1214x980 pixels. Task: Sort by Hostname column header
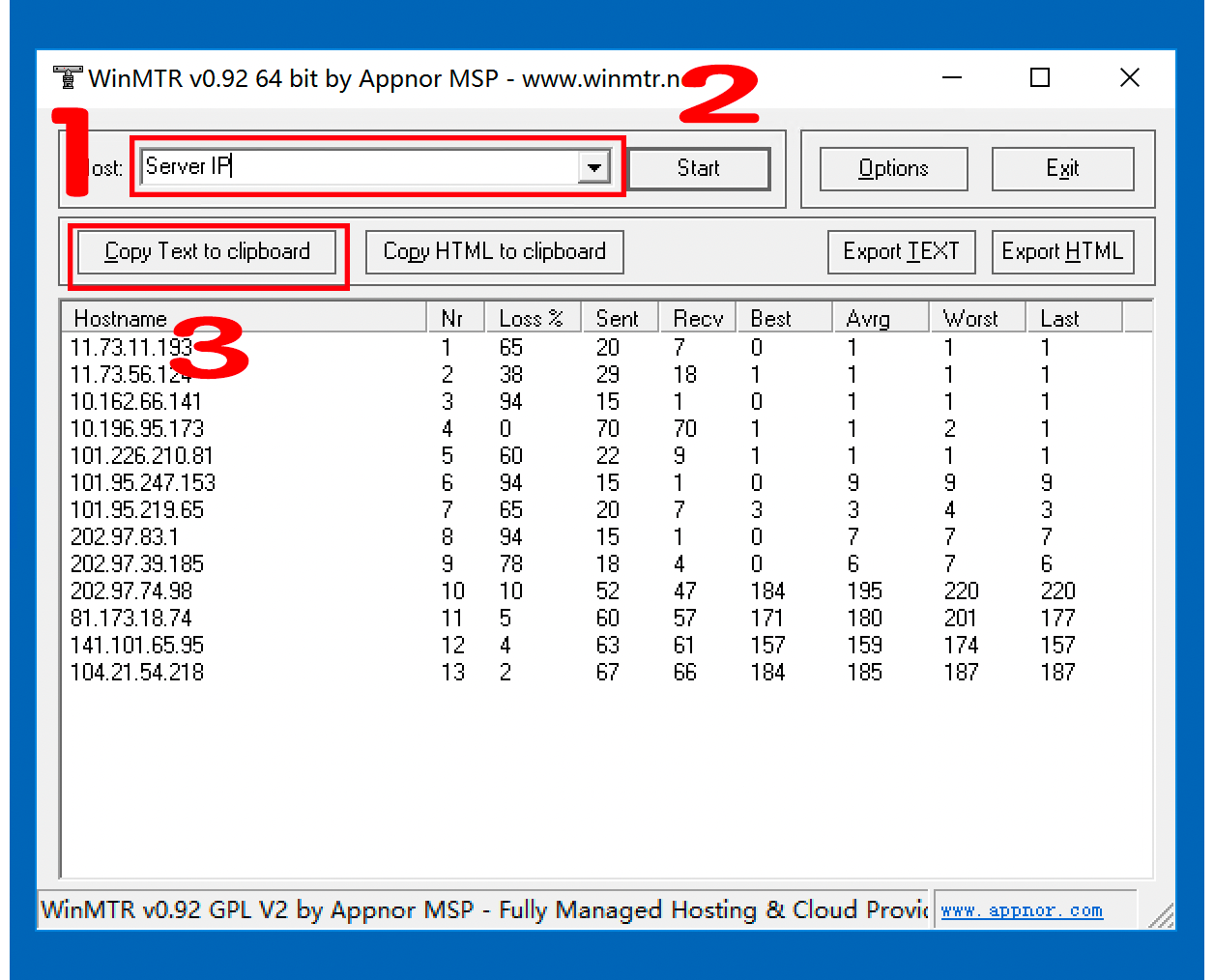click(x=242, y=319)
